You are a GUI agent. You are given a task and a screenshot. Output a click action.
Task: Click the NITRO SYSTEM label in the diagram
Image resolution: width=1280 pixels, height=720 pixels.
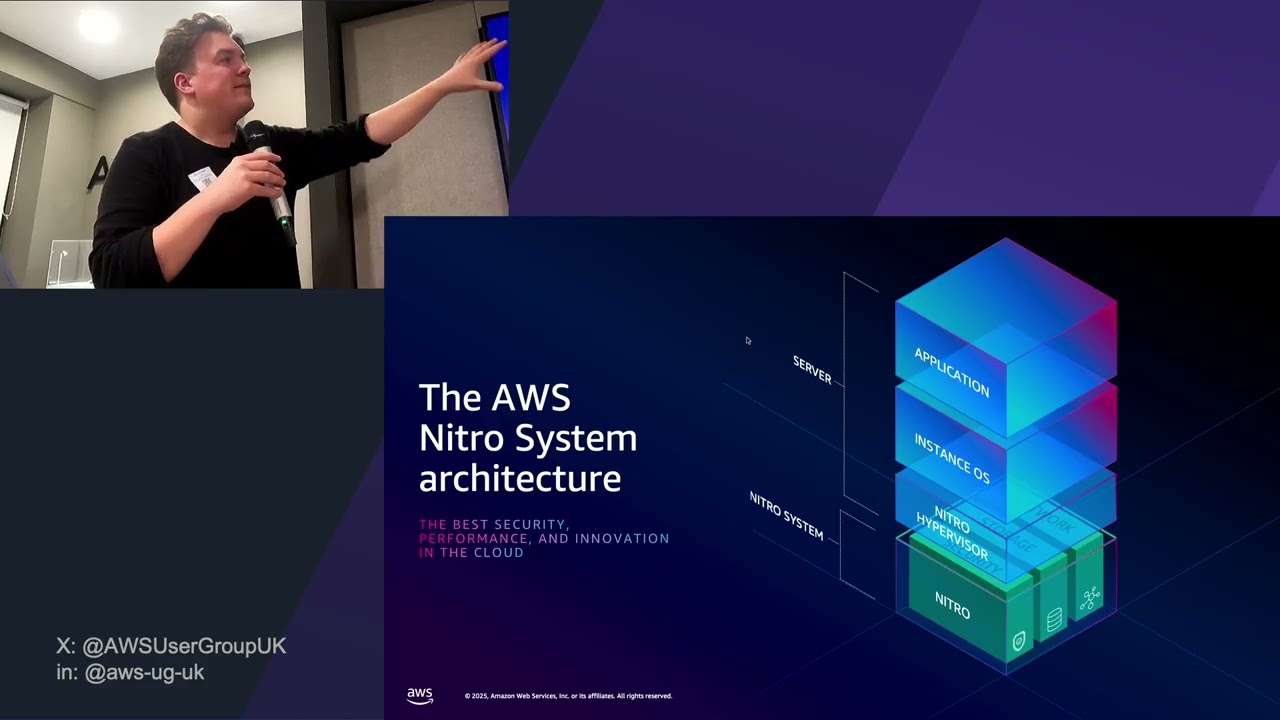[x=787, y=515]
